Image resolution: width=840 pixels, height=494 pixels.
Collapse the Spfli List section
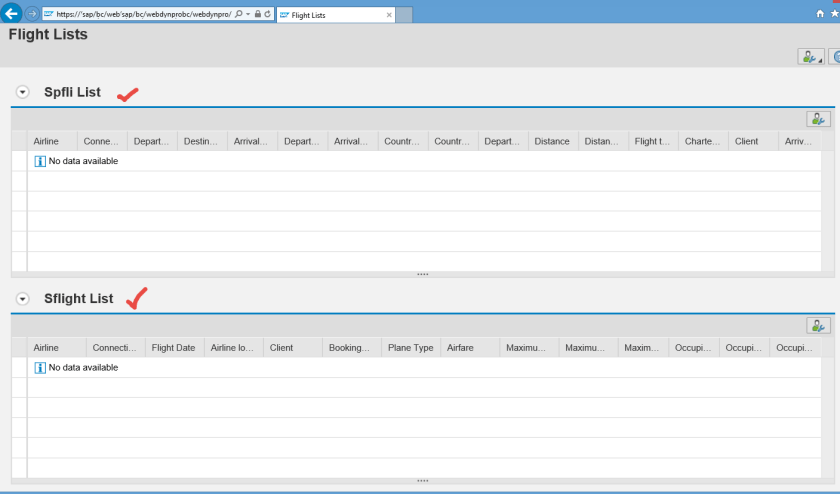click(22, 92)
